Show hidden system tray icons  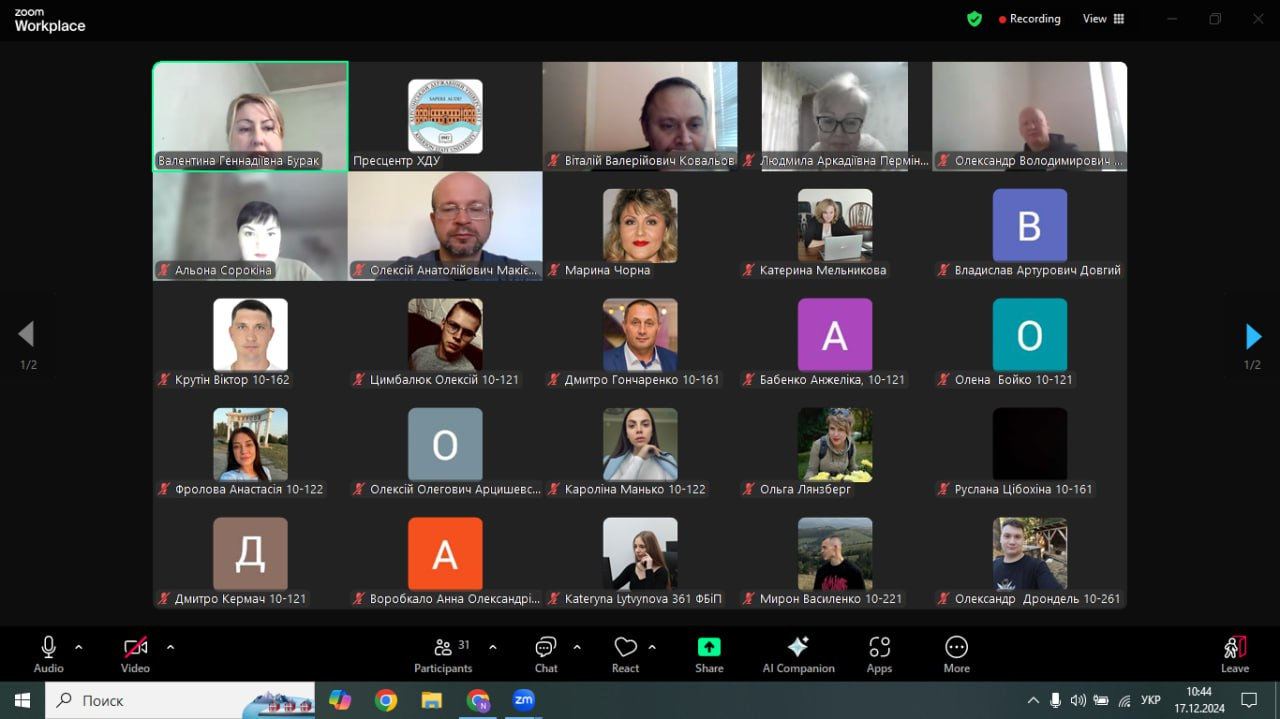[1033, 700]
